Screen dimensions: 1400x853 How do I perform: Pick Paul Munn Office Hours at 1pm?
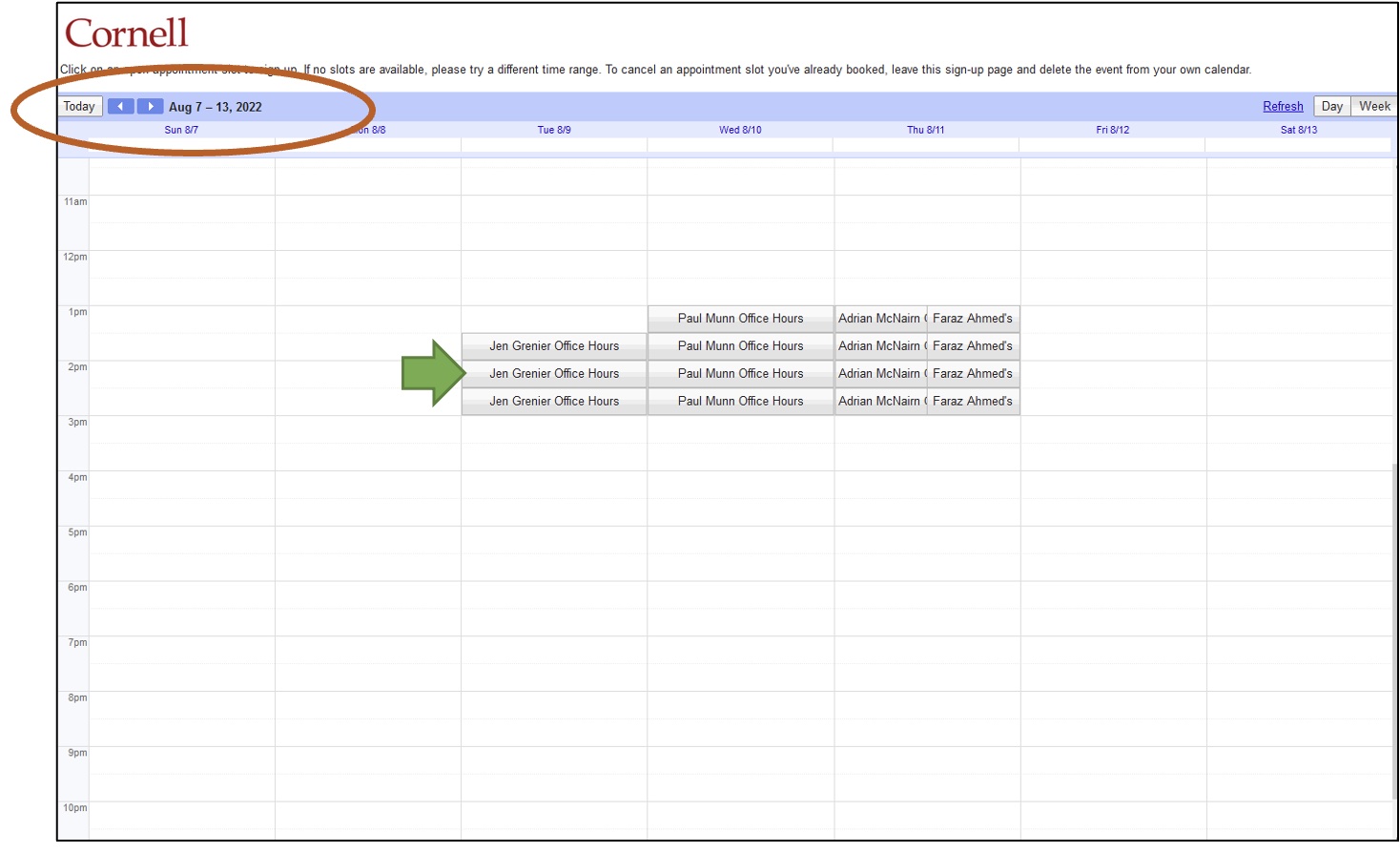click(x=740, y=319)
